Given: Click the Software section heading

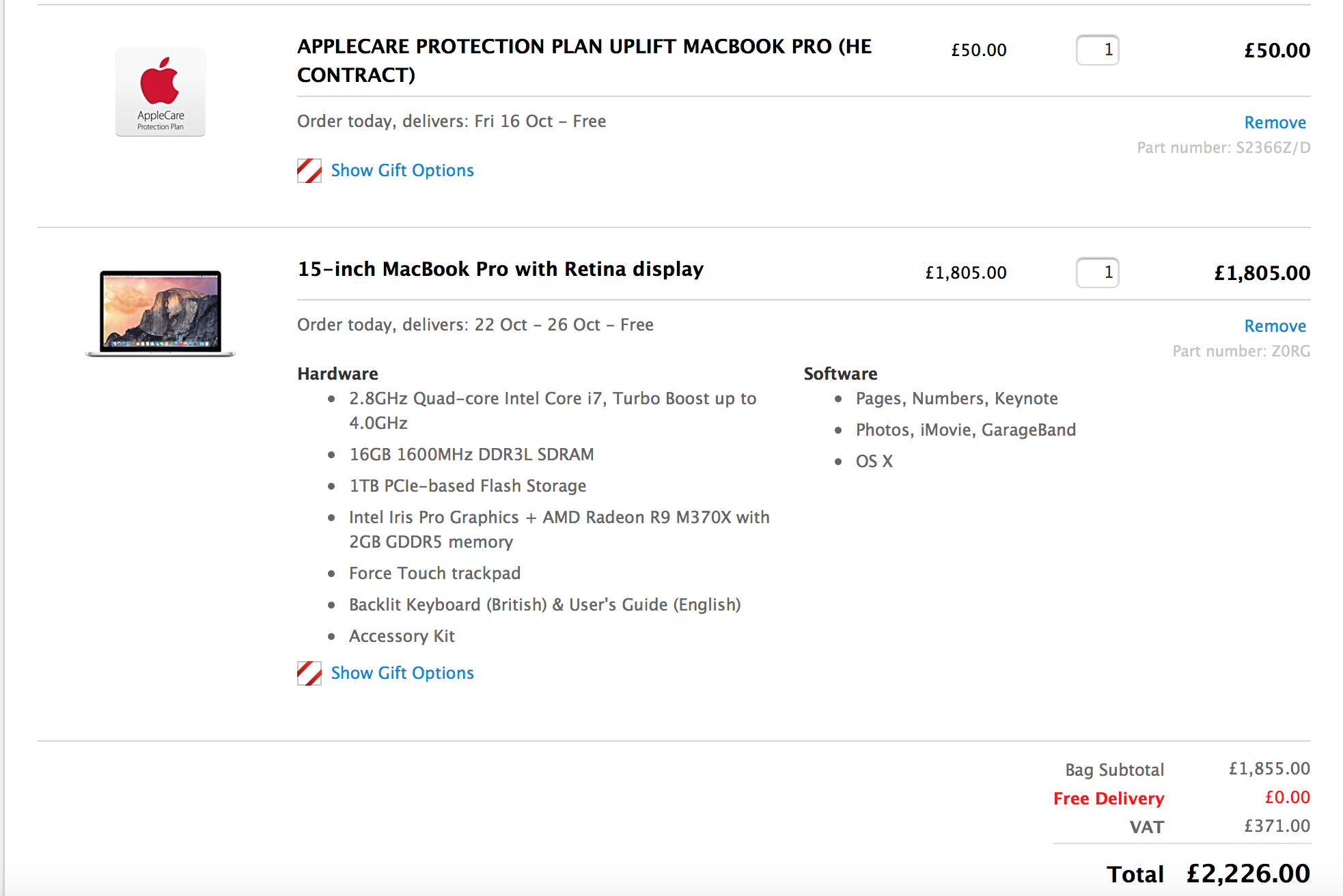Looking at the screenshot, I should click(x=840, y=374).
